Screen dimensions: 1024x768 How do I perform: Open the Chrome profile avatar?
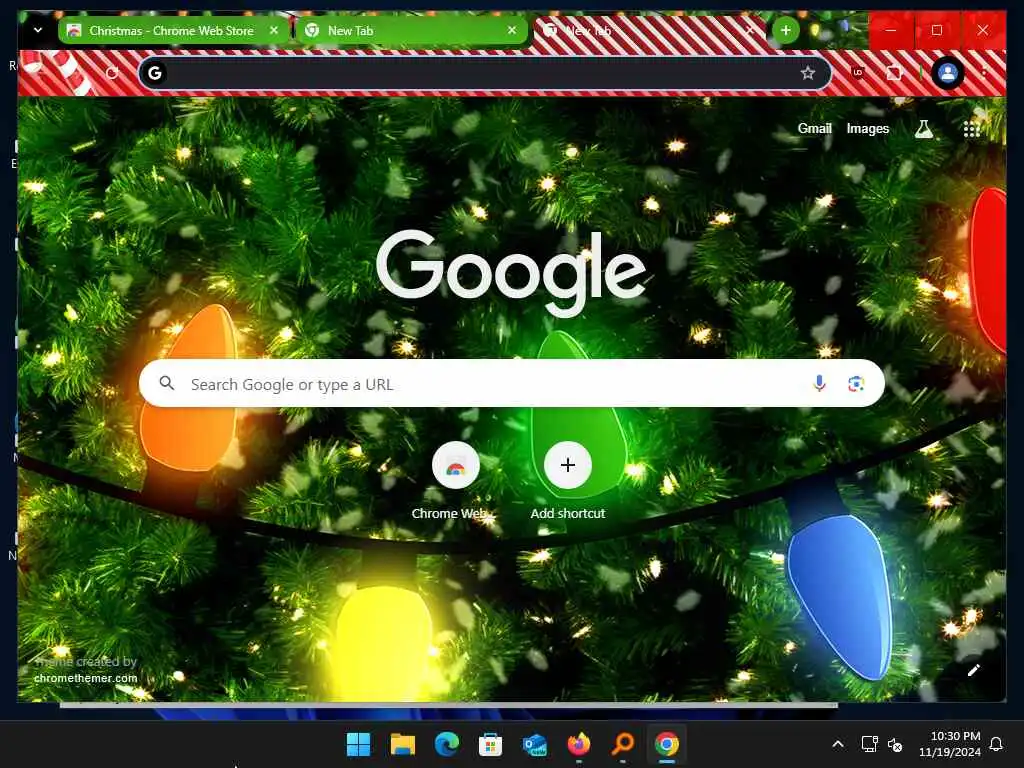coord(948,72)
